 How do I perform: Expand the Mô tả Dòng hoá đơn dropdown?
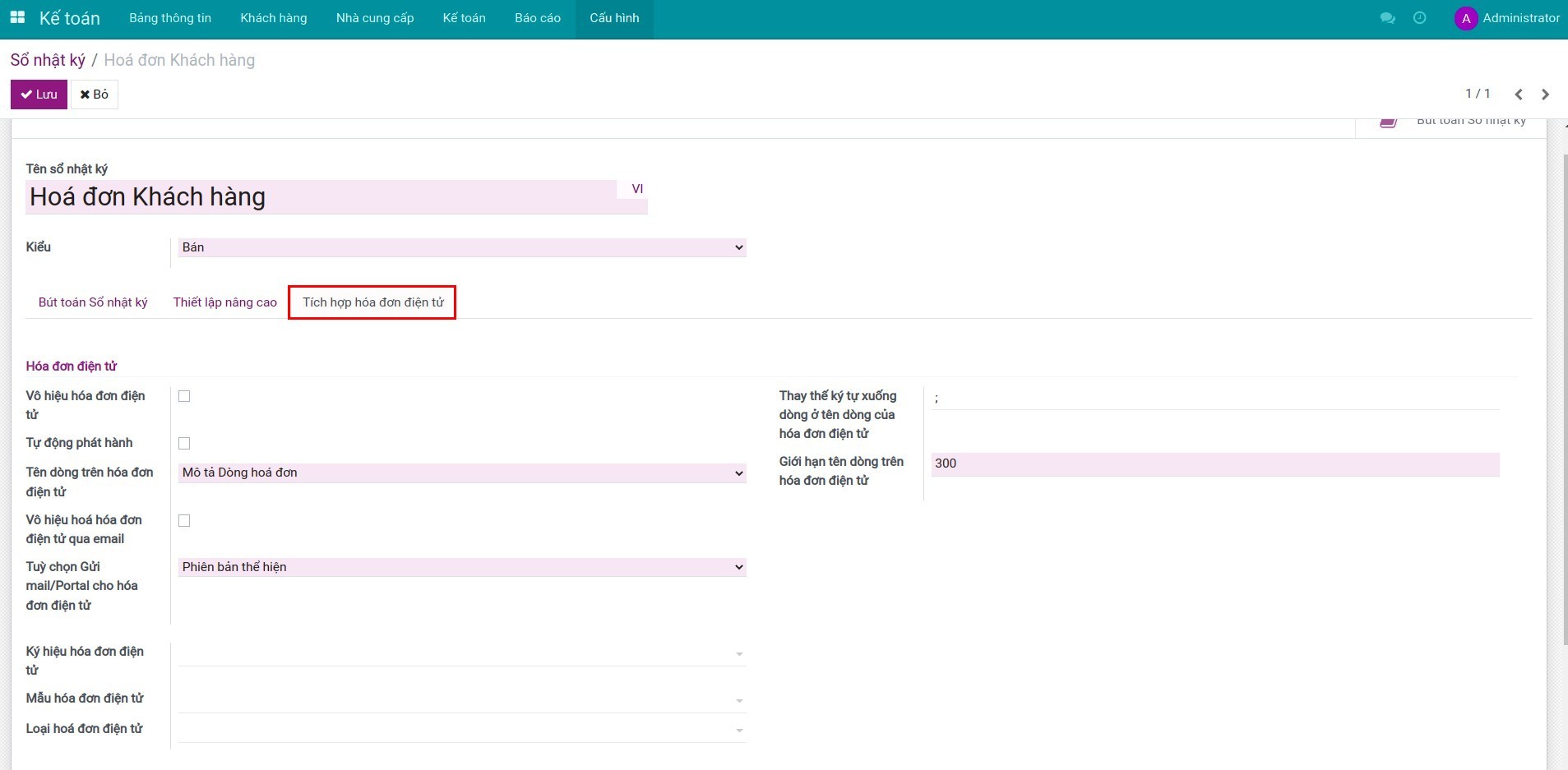461,473
